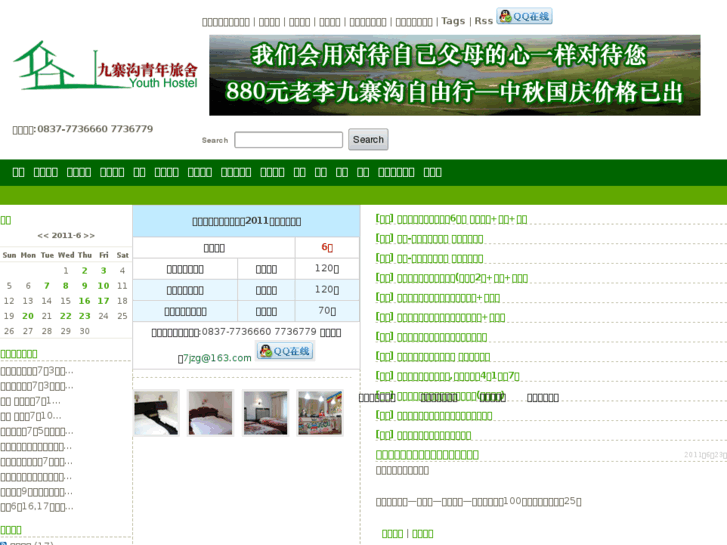Click the Sat column header in calendar
The width and height of the screenshot is (727, 545).
122,255
